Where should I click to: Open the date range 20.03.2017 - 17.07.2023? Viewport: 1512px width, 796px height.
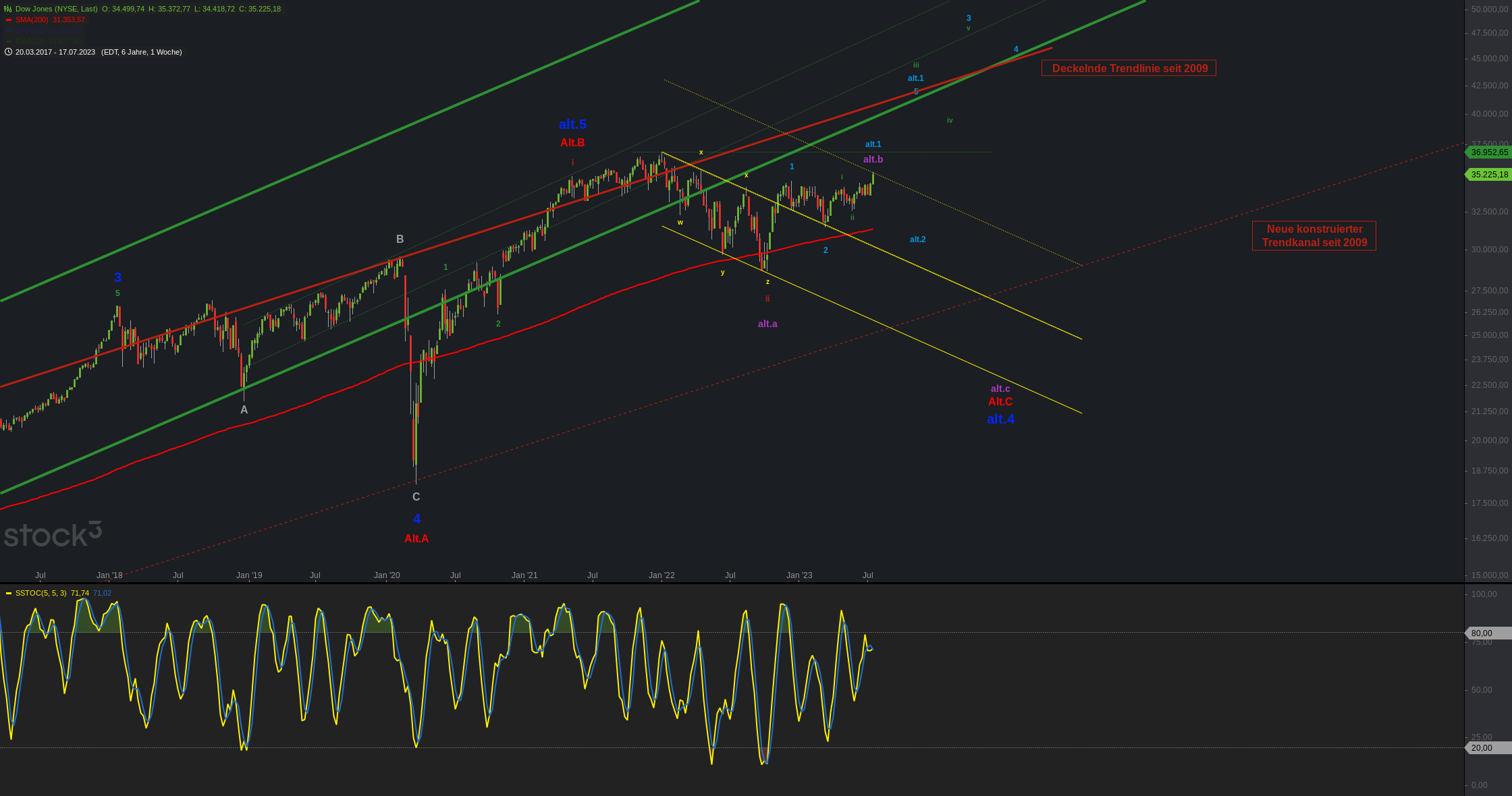point(55,52)
